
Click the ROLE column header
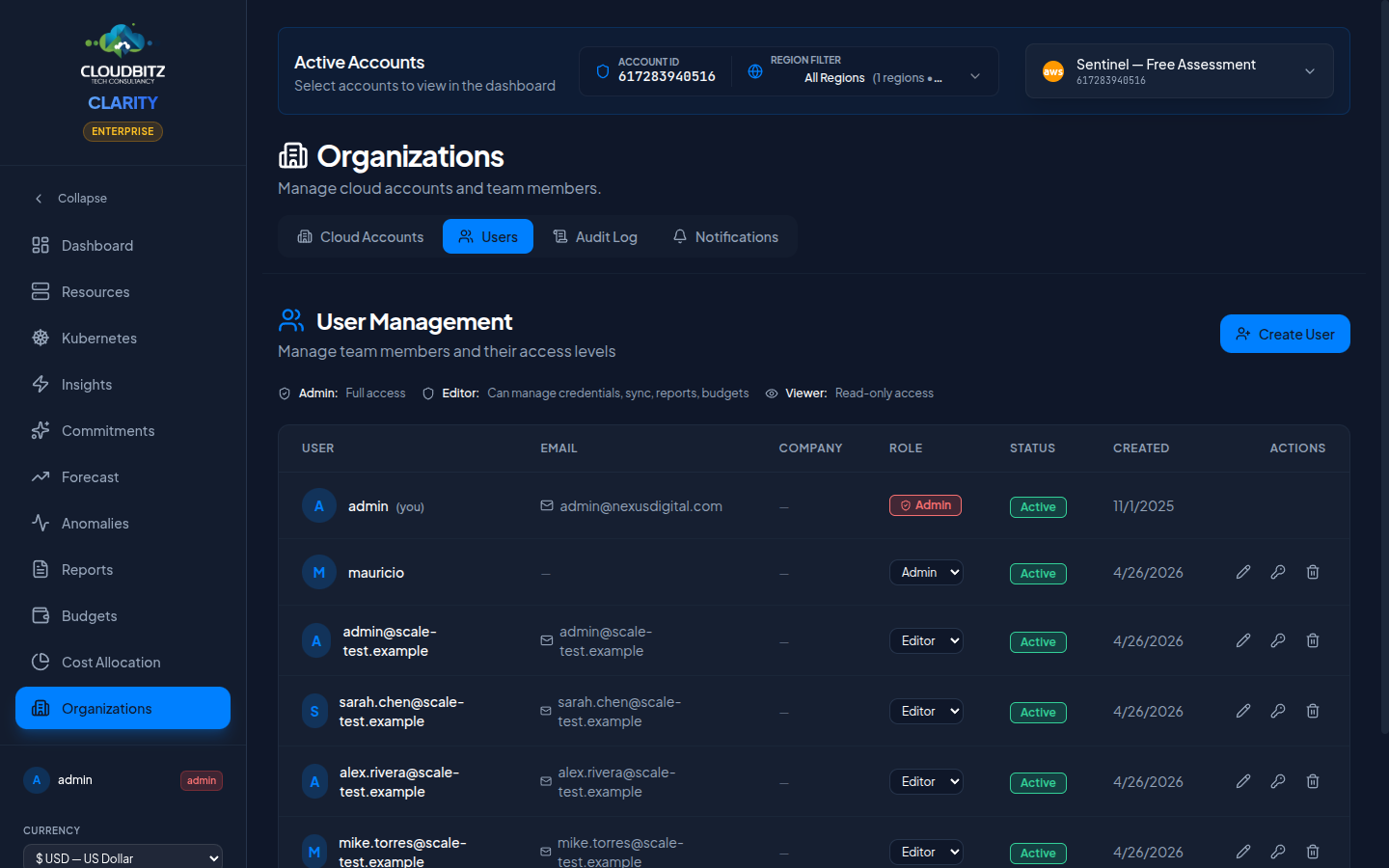point(906,448)
